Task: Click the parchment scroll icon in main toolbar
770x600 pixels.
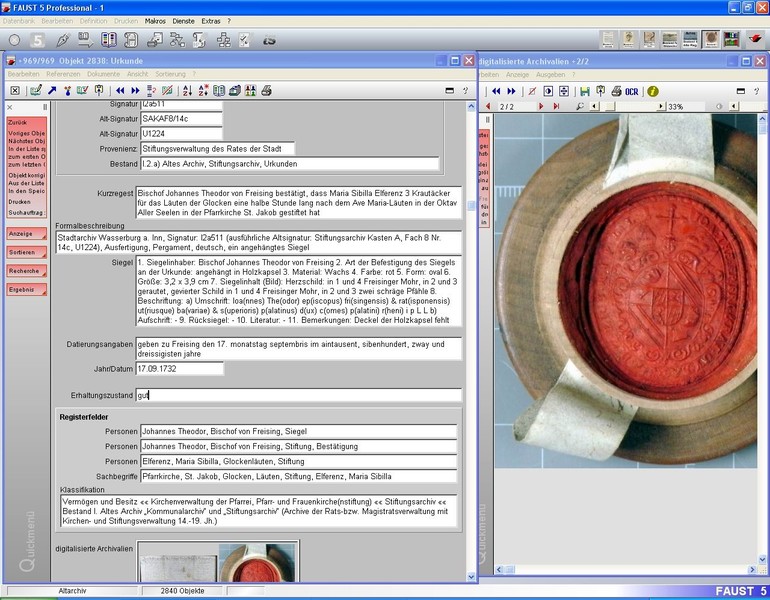Action: pos(131,40)
